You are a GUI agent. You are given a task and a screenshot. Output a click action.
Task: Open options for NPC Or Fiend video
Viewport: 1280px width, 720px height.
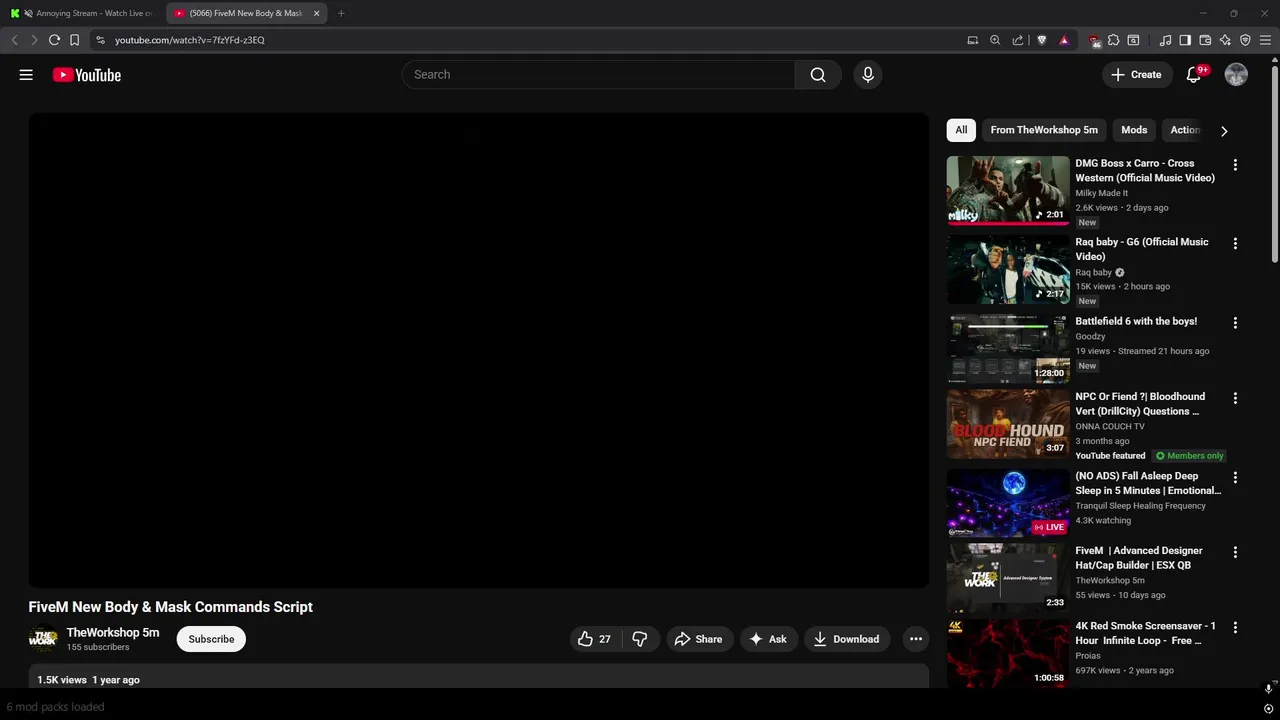(x=1235, y=398)
